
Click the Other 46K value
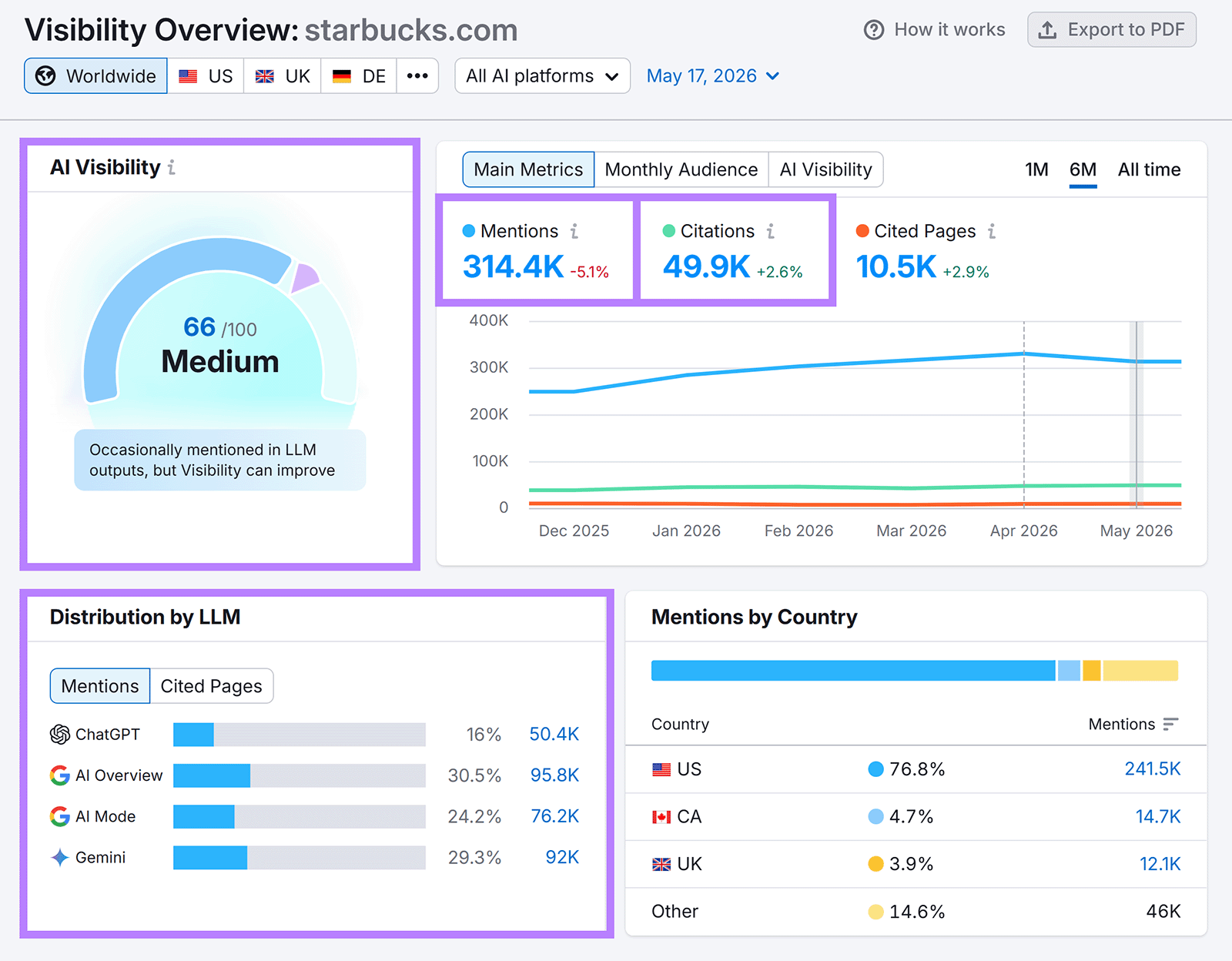tap(1163, 912)
